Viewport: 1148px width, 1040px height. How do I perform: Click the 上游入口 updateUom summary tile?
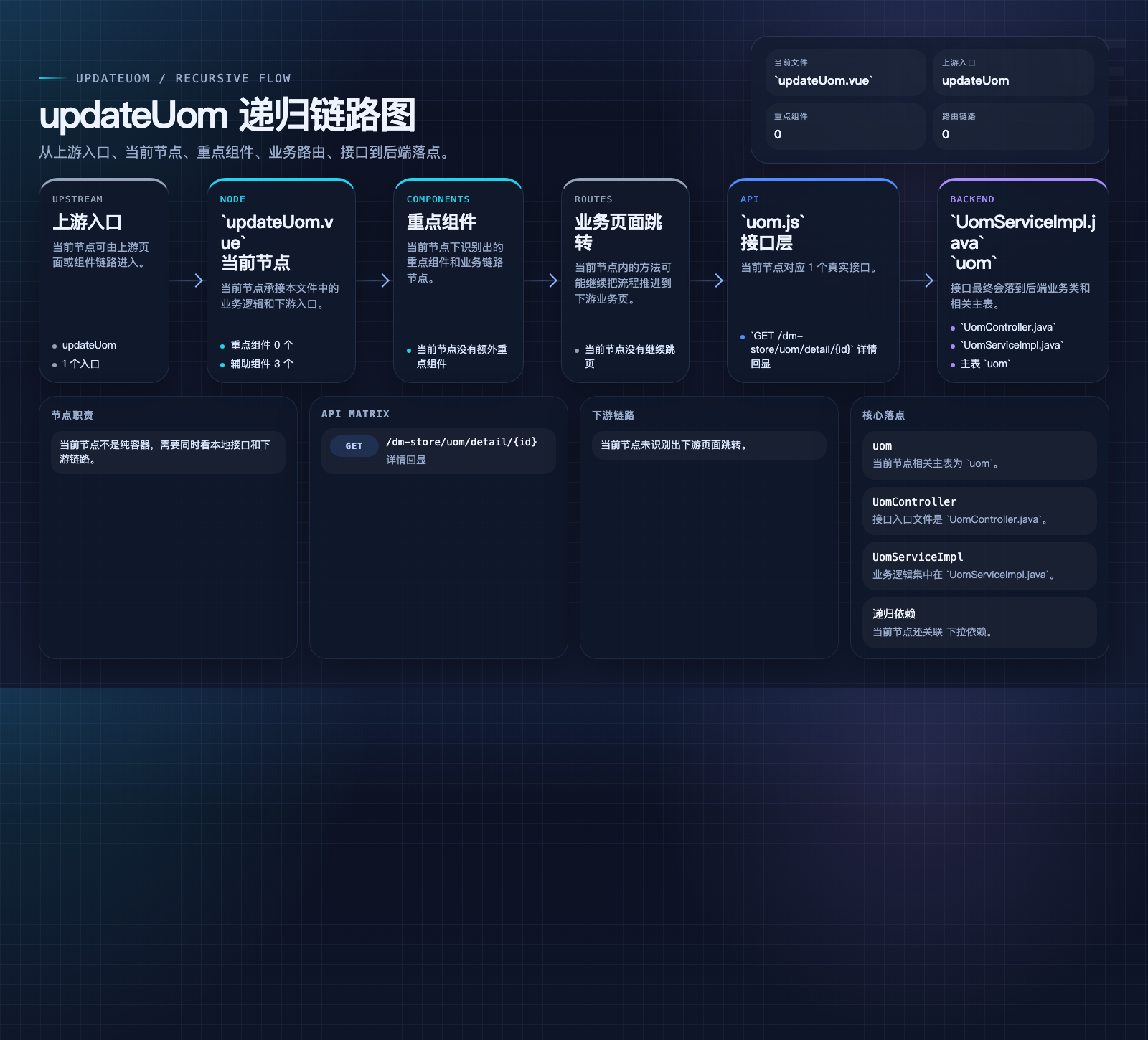coord(1014,72)
